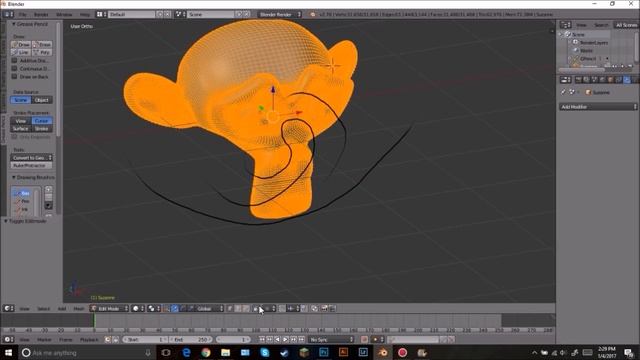Image resolution: width=640 pixels, height=360 pixels.
Task: Play the animation in reverse
Action: 278,340
